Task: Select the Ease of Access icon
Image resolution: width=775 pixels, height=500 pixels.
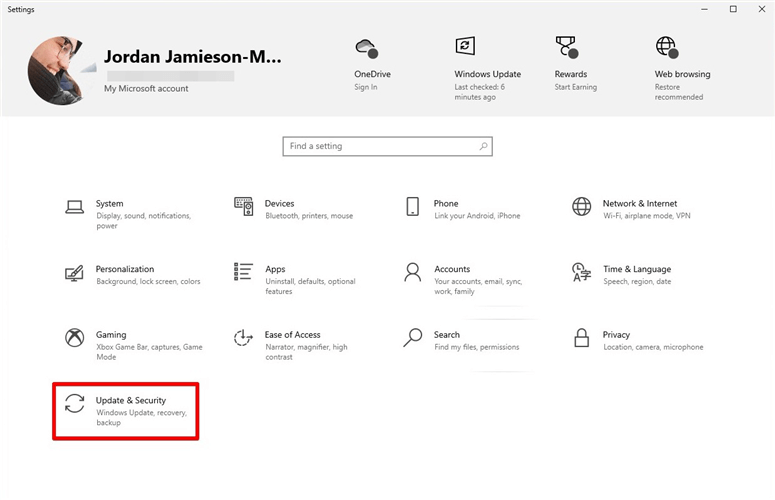Action: (243, 338)
